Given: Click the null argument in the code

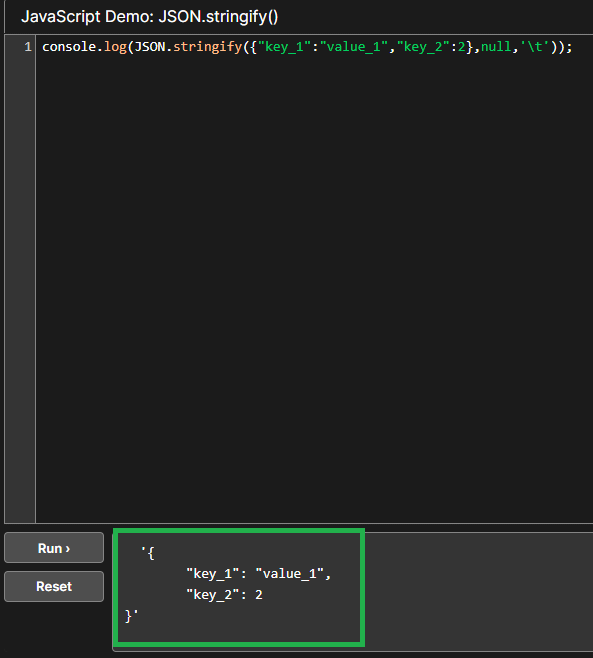Looking at the screenshot, I should point(496,47).
